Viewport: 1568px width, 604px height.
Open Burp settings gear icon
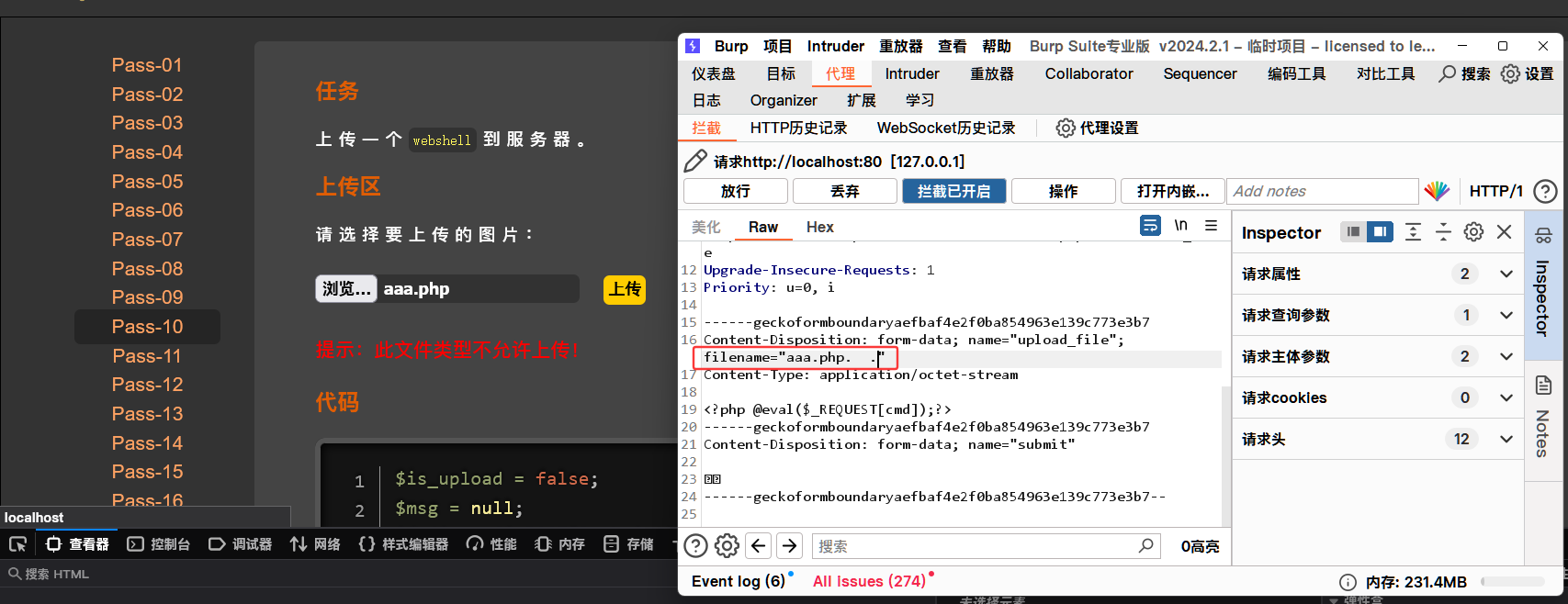(1510, 73)
